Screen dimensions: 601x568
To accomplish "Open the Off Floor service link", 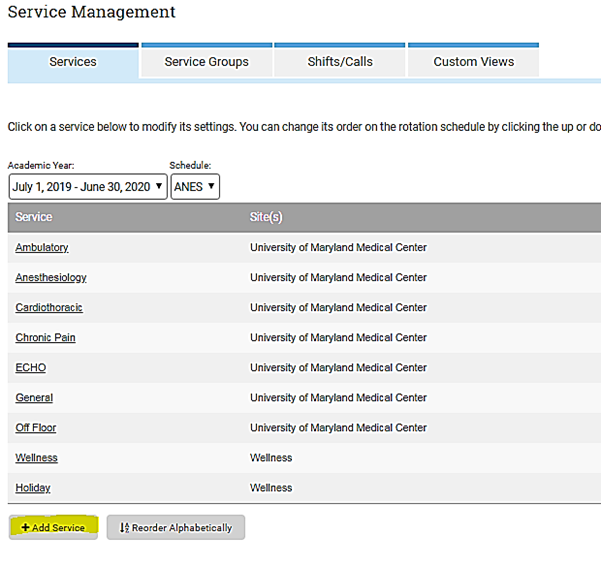I will pos(36,427).
